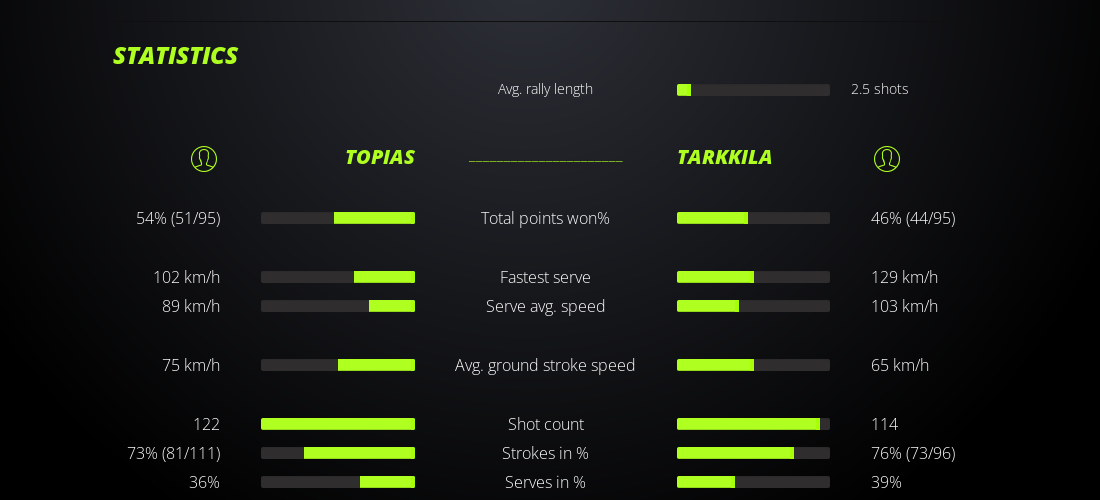
Task: Click the Total points won% label
Action: pos(545,218)
